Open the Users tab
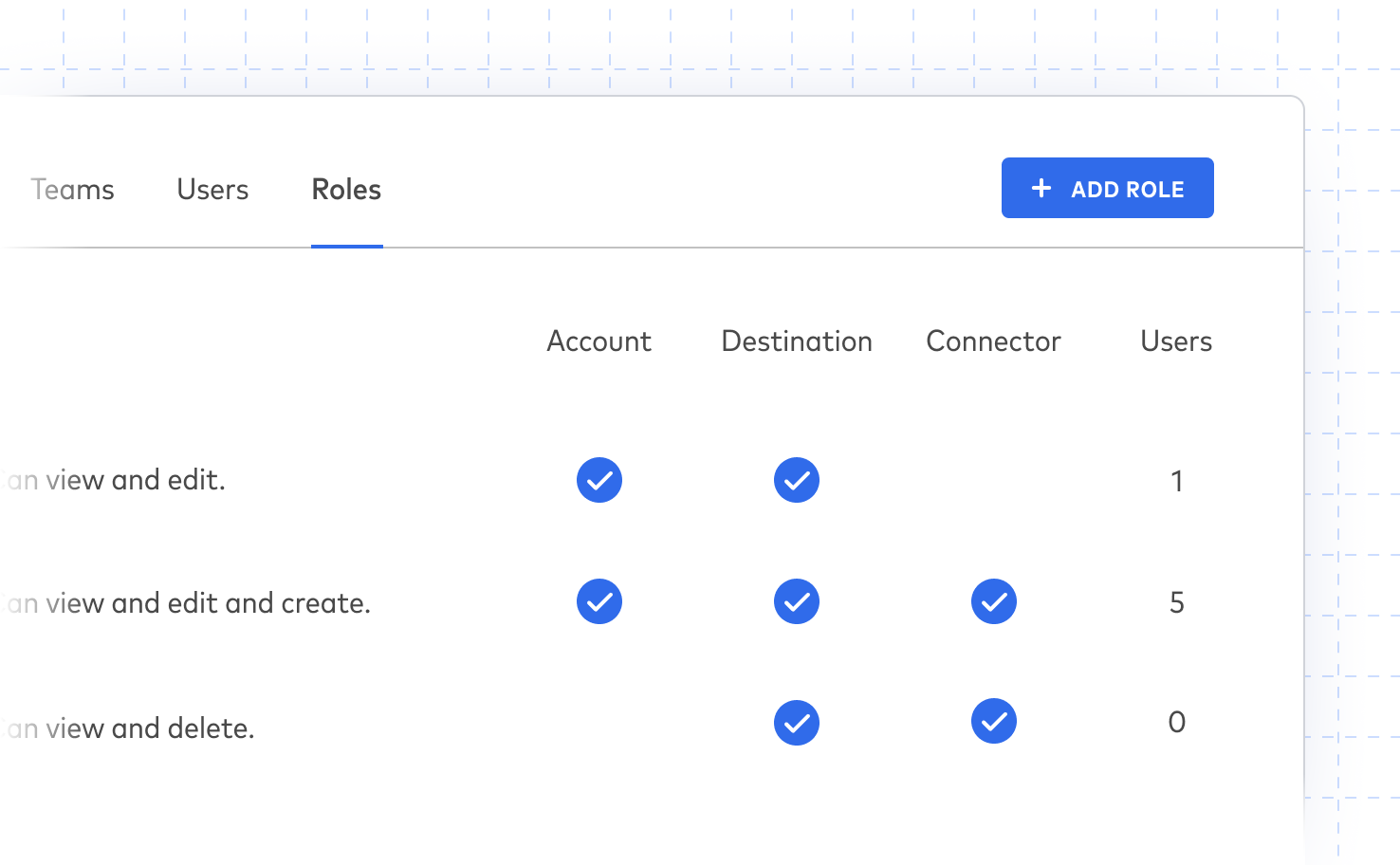1400x866 pixels. [x=212, y=190]
